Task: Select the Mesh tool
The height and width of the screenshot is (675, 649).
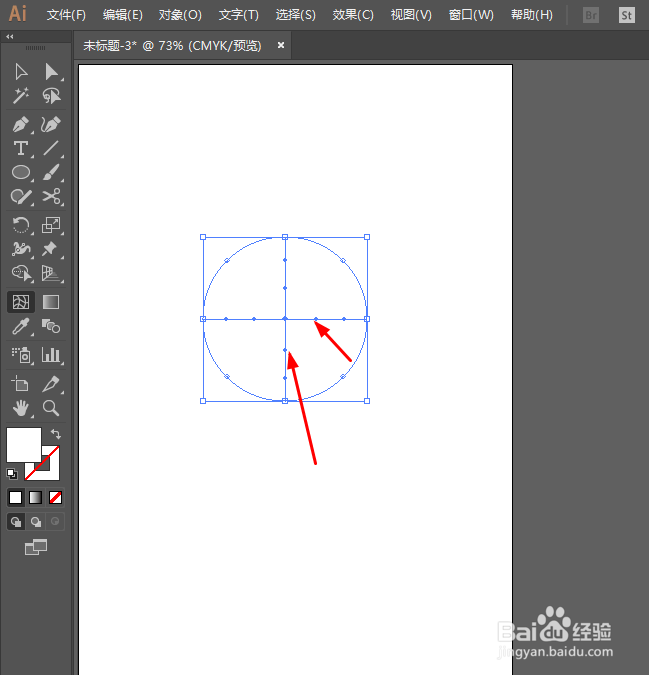Action: 21,302
